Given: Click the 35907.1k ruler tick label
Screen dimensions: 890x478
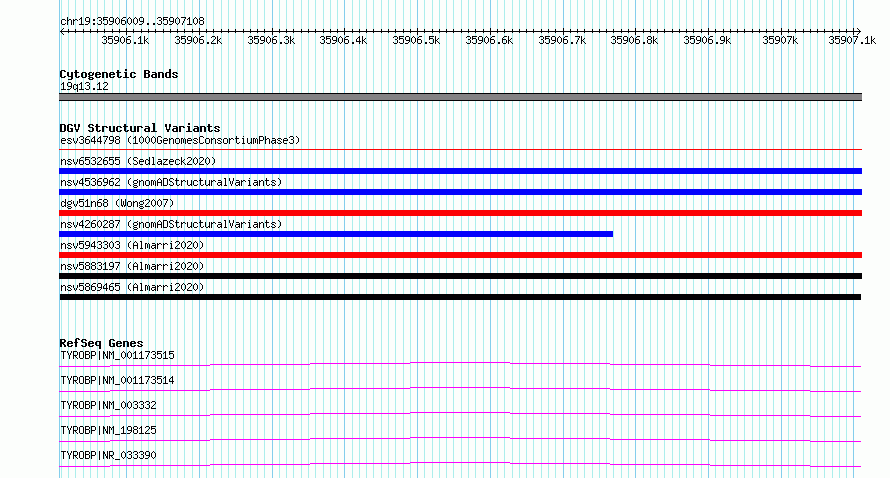Looking at the screenshot, I should point(852,40).
